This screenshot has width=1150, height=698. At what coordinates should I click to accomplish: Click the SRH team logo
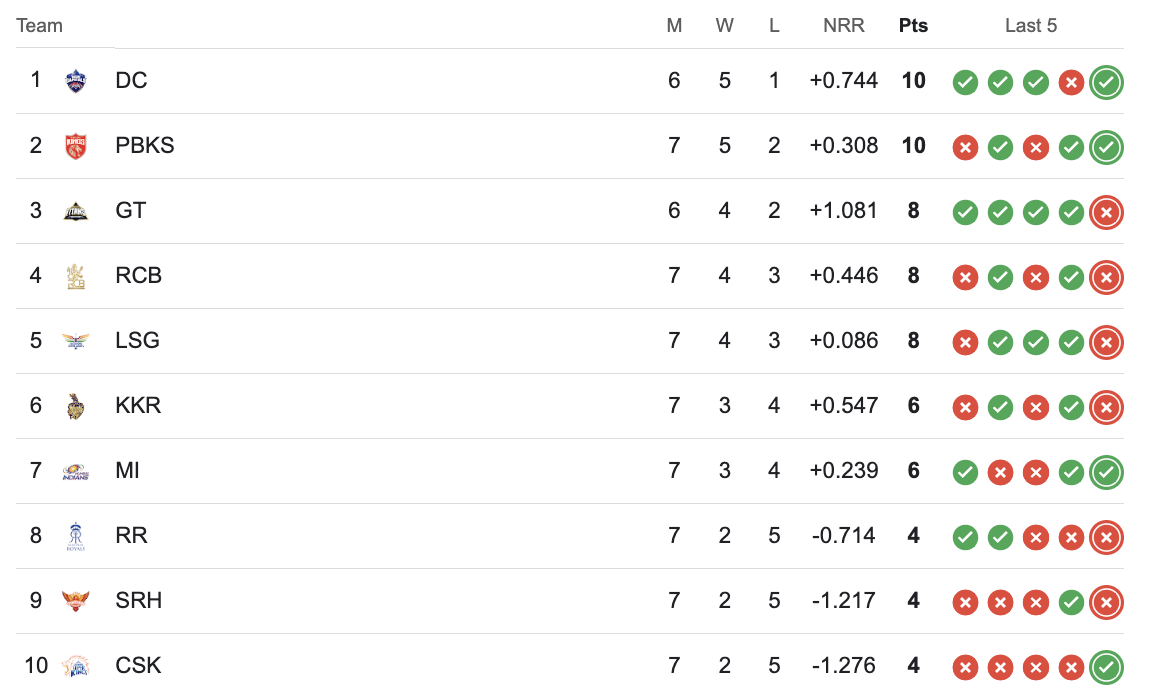(x=76, y=600)
